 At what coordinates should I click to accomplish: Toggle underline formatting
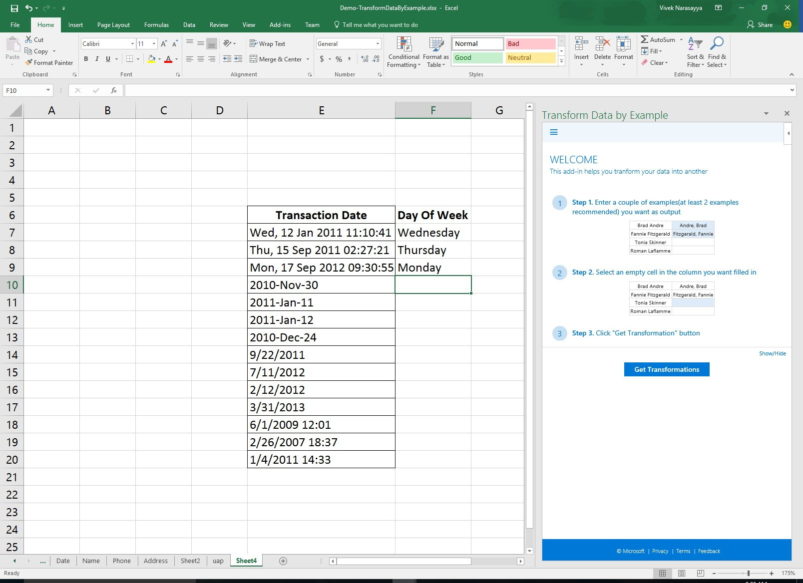(x=109, y=59)
